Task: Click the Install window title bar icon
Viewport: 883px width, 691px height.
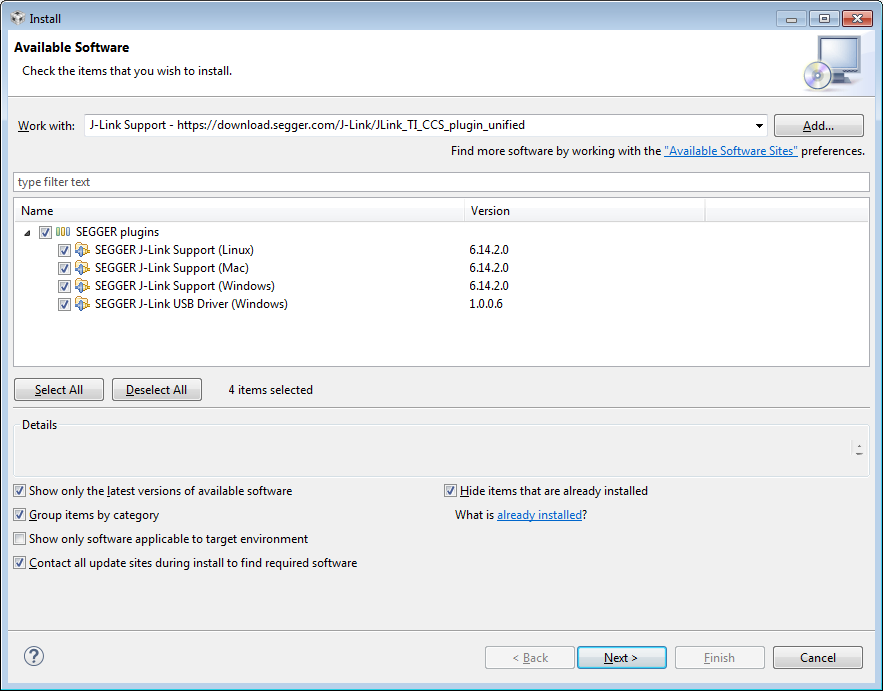Action: coord(18,18)
